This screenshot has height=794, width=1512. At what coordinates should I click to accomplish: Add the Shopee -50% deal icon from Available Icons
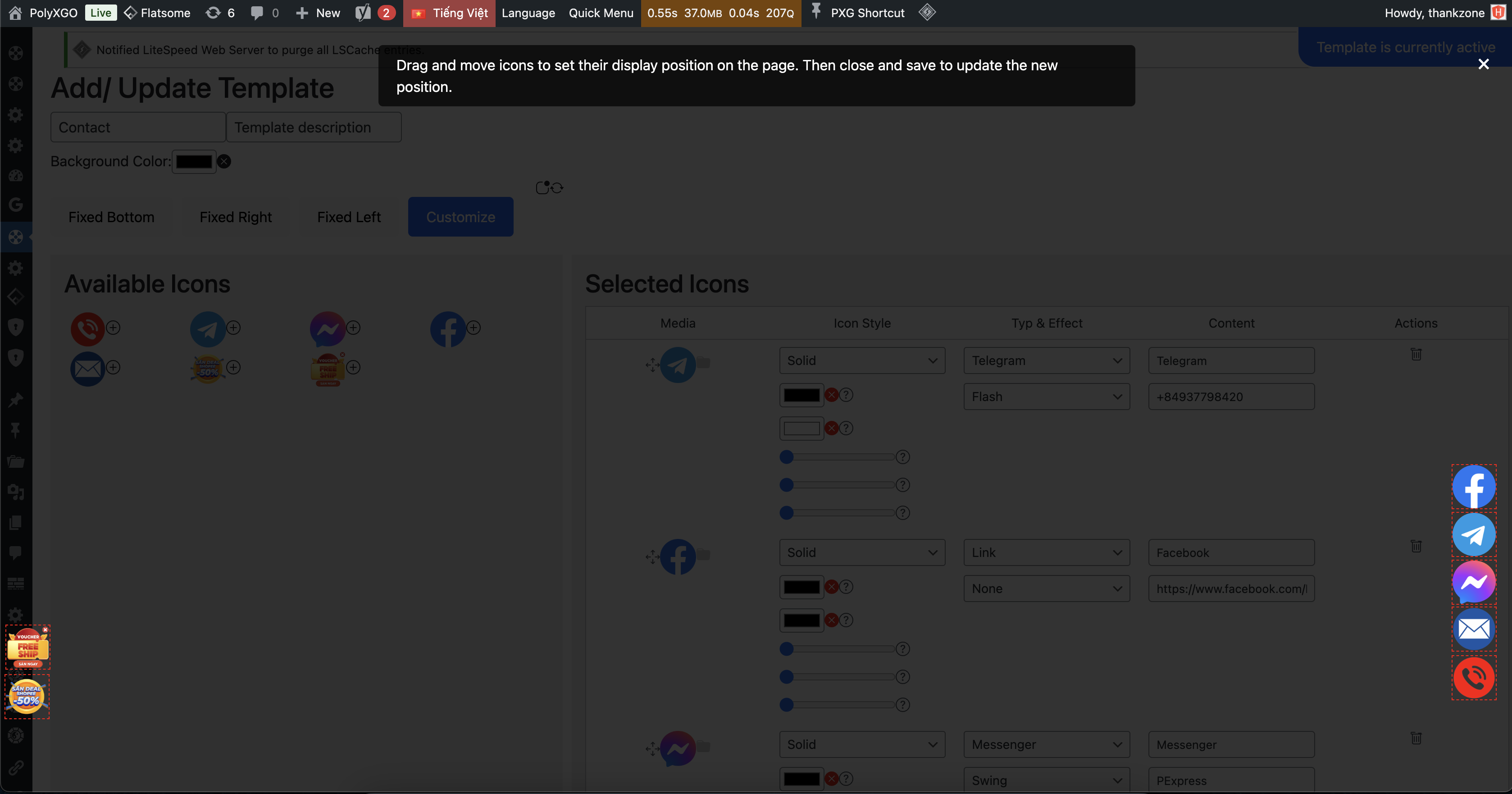click(234, 367)
